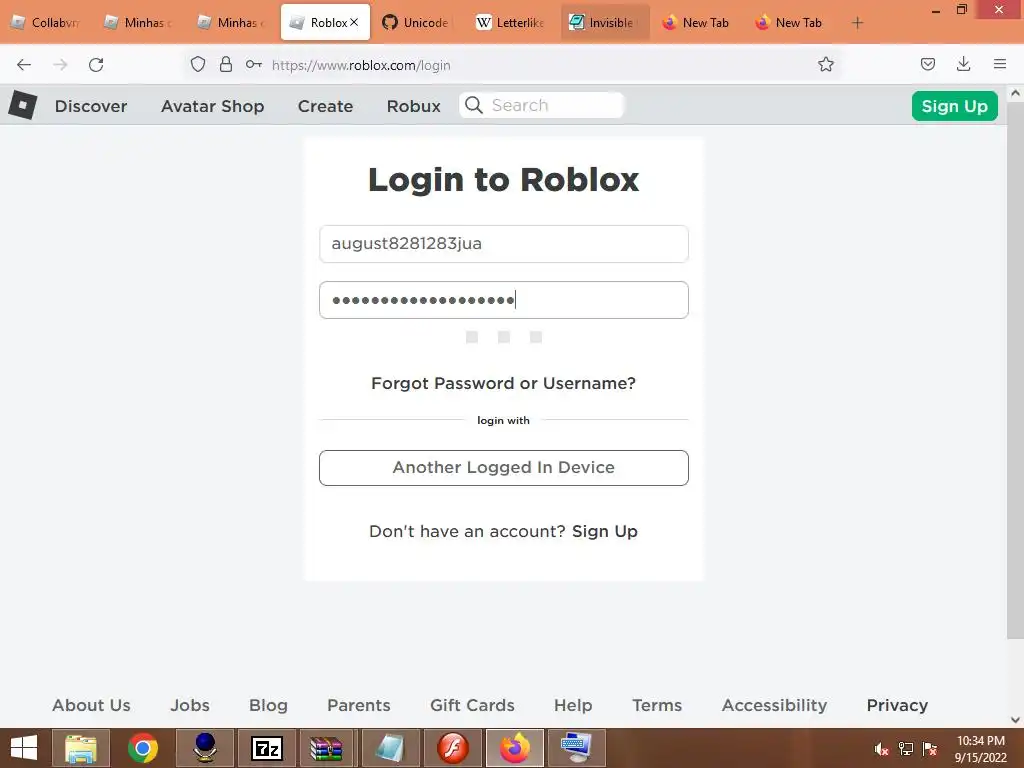Switch to the second New Tab

tap(790, 22)
